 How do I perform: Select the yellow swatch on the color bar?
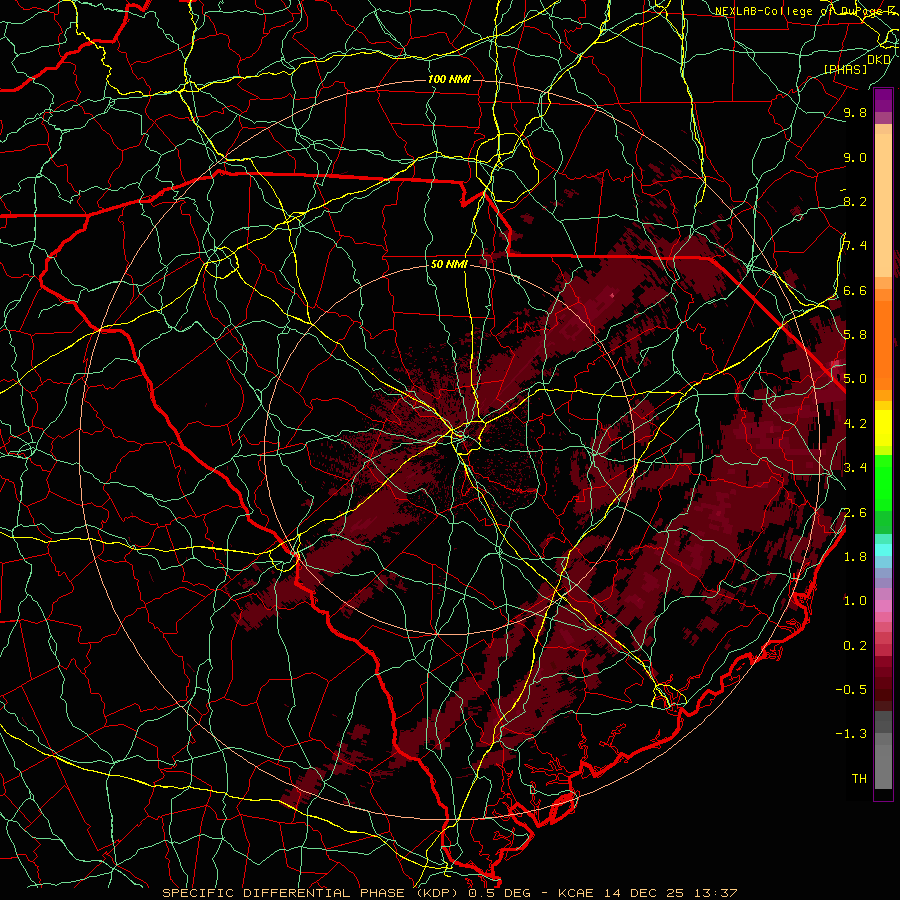pos(883,428)
